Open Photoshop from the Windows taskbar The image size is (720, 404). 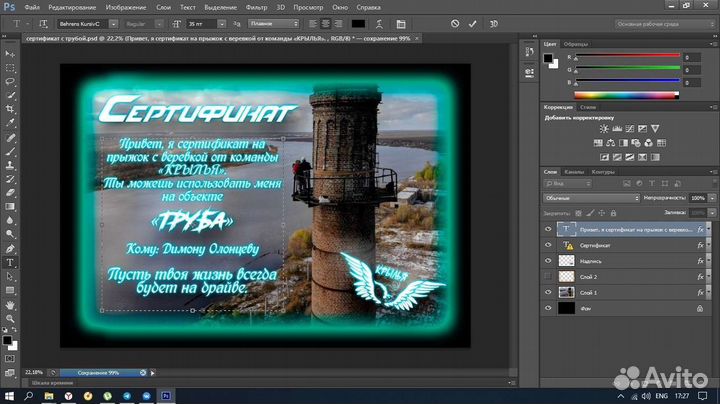coord(166,396)
